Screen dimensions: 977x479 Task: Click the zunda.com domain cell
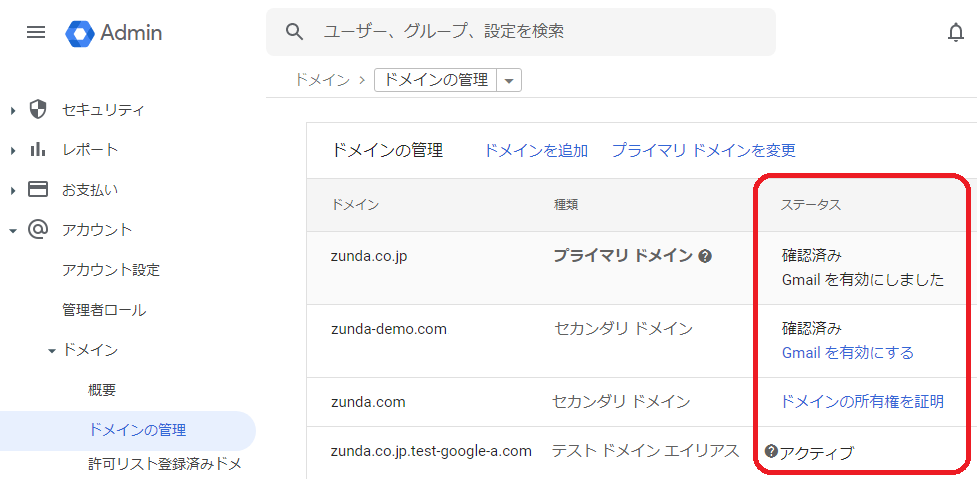(x=368, y=402)
